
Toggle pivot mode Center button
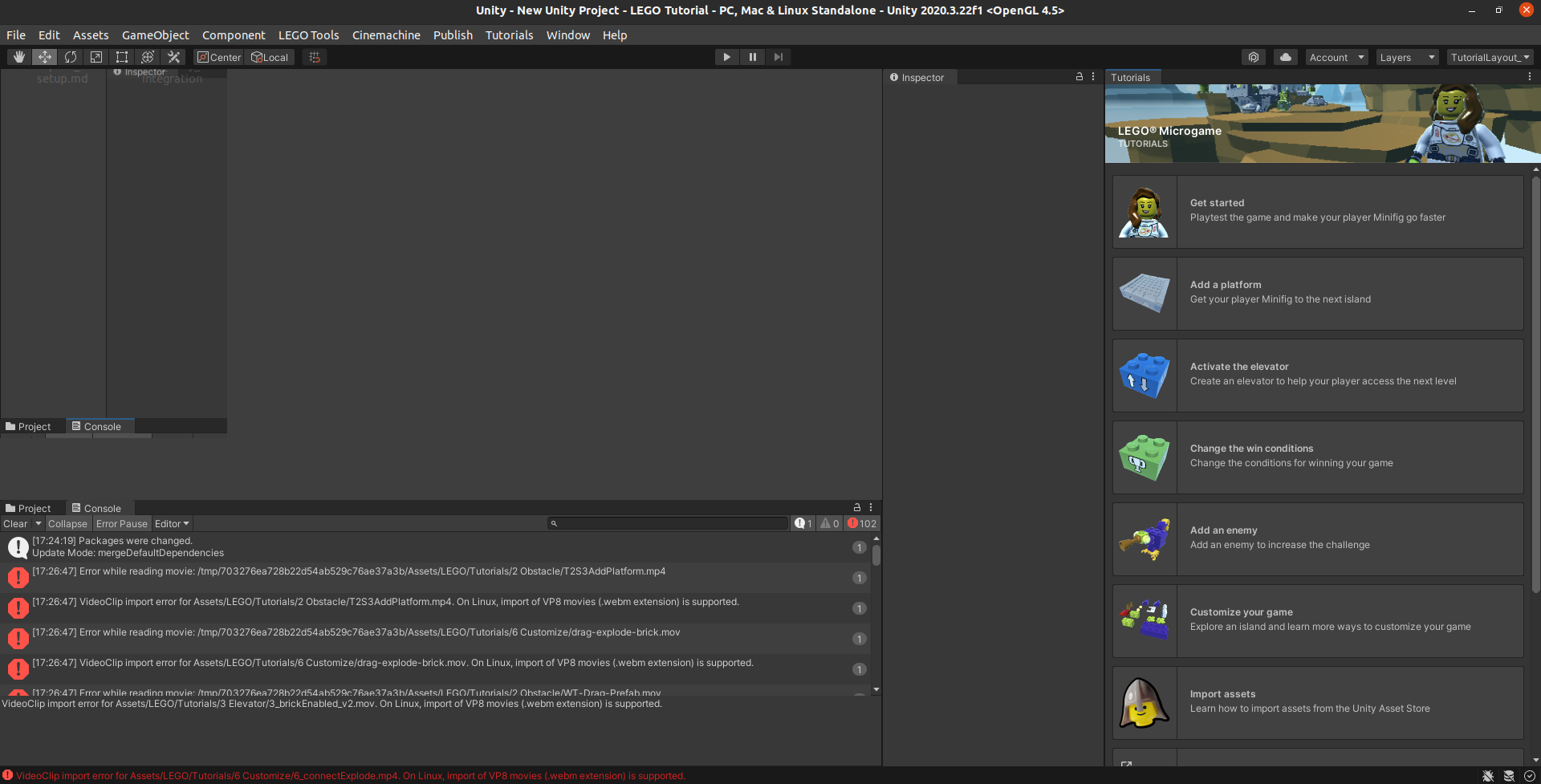click(x=219, y=57)
